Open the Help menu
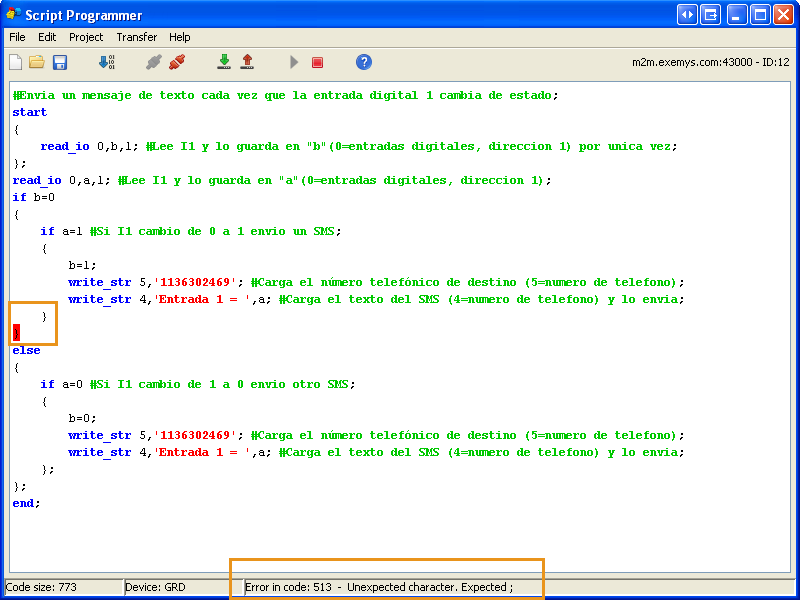Viewport: 800px width, 600px height. coord(180,37)
